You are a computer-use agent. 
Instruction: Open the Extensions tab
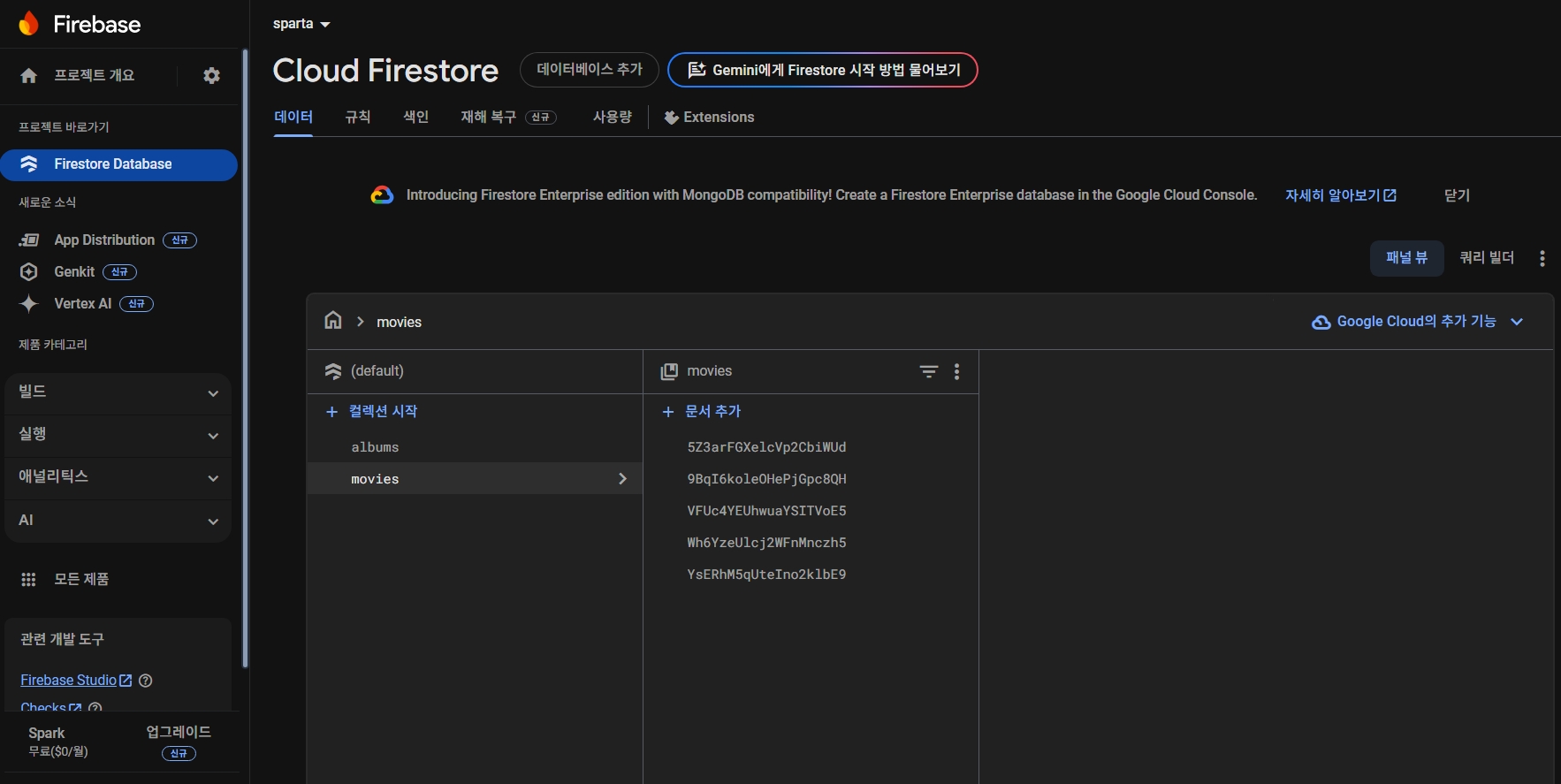pyautogui.click(x=709, y=118)
